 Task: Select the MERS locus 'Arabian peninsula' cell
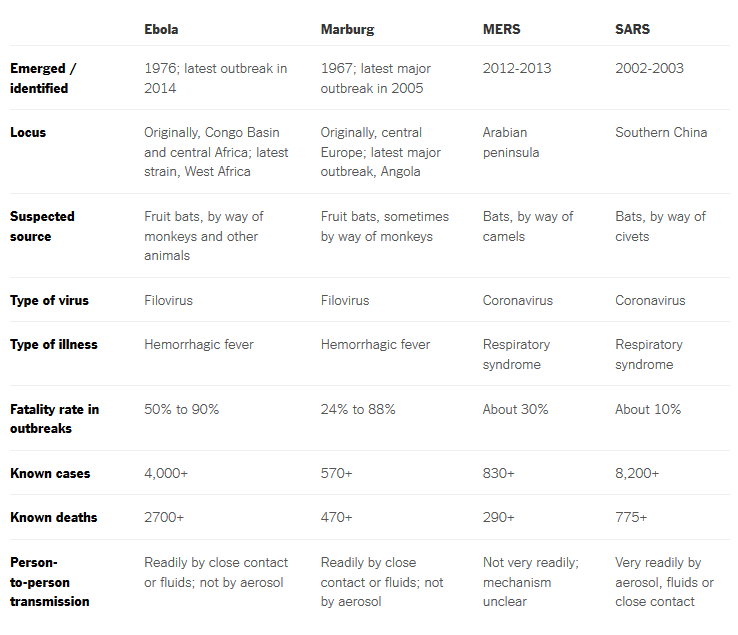click(x=511, y=142)
